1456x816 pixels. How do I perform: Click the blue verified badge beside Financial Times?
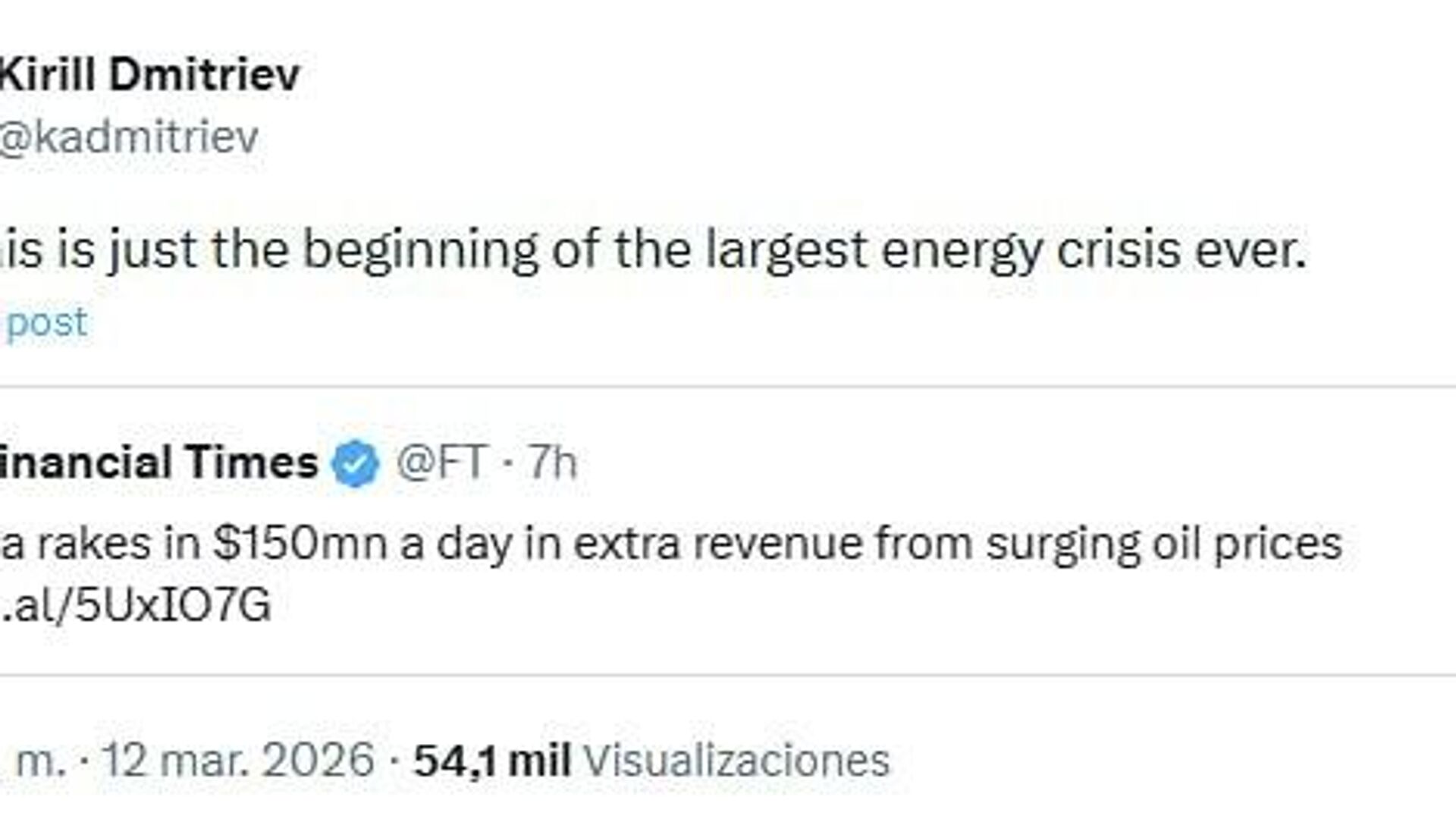pyautogui.click(x=355, y=463)
